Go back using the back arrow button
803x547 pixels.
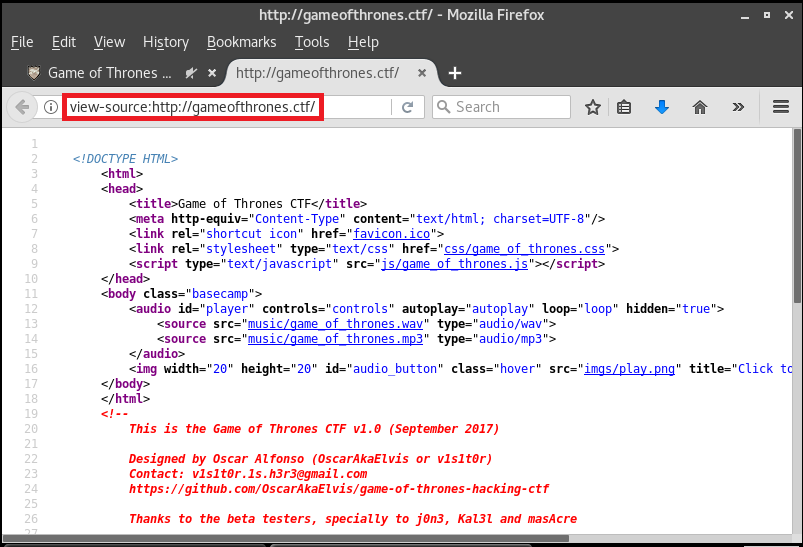point(22,107)
